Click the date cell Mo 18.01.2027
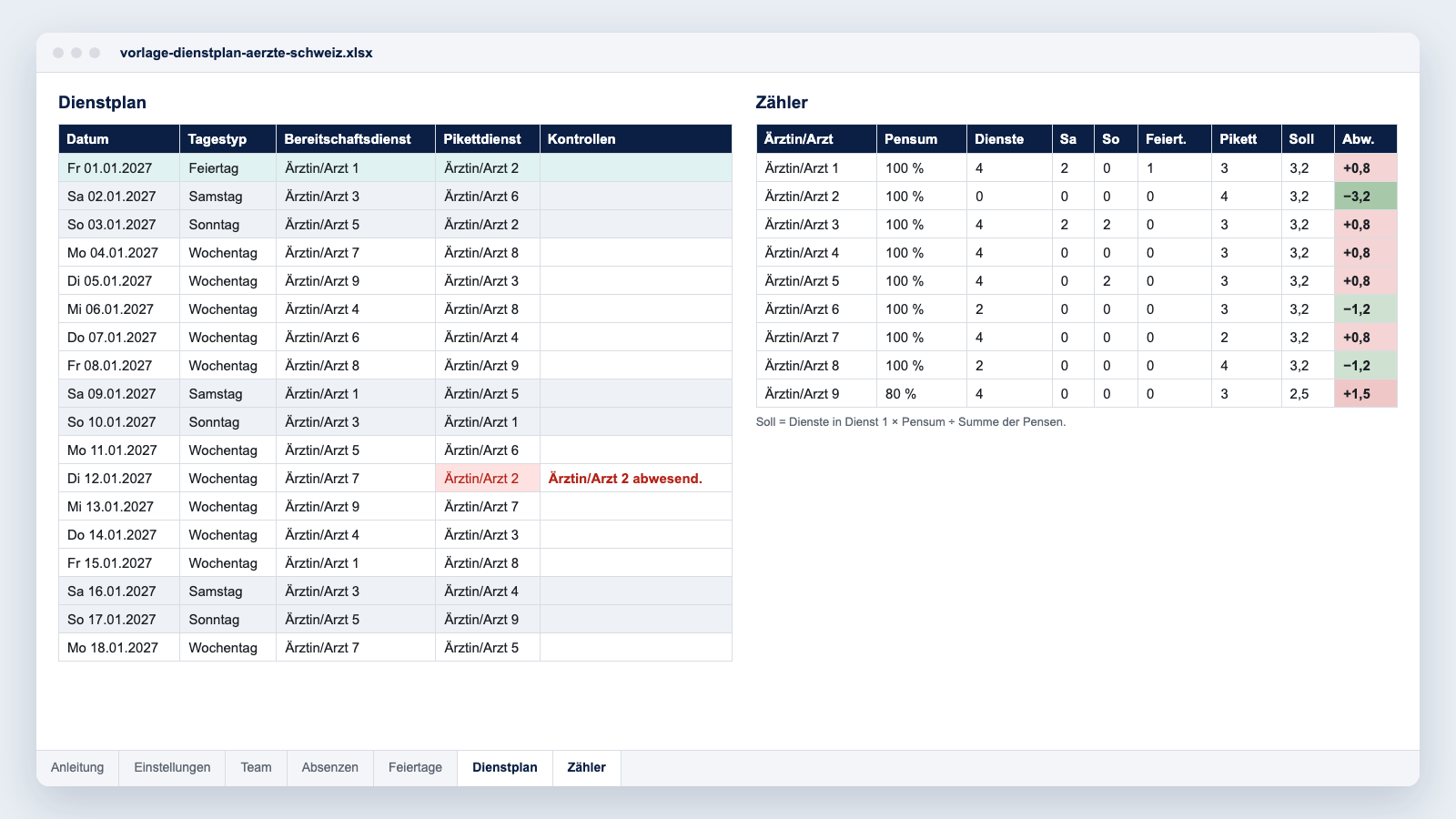The width and height of the screenshot is (1456, 819). pyautogui.click(x=119, y=647)
